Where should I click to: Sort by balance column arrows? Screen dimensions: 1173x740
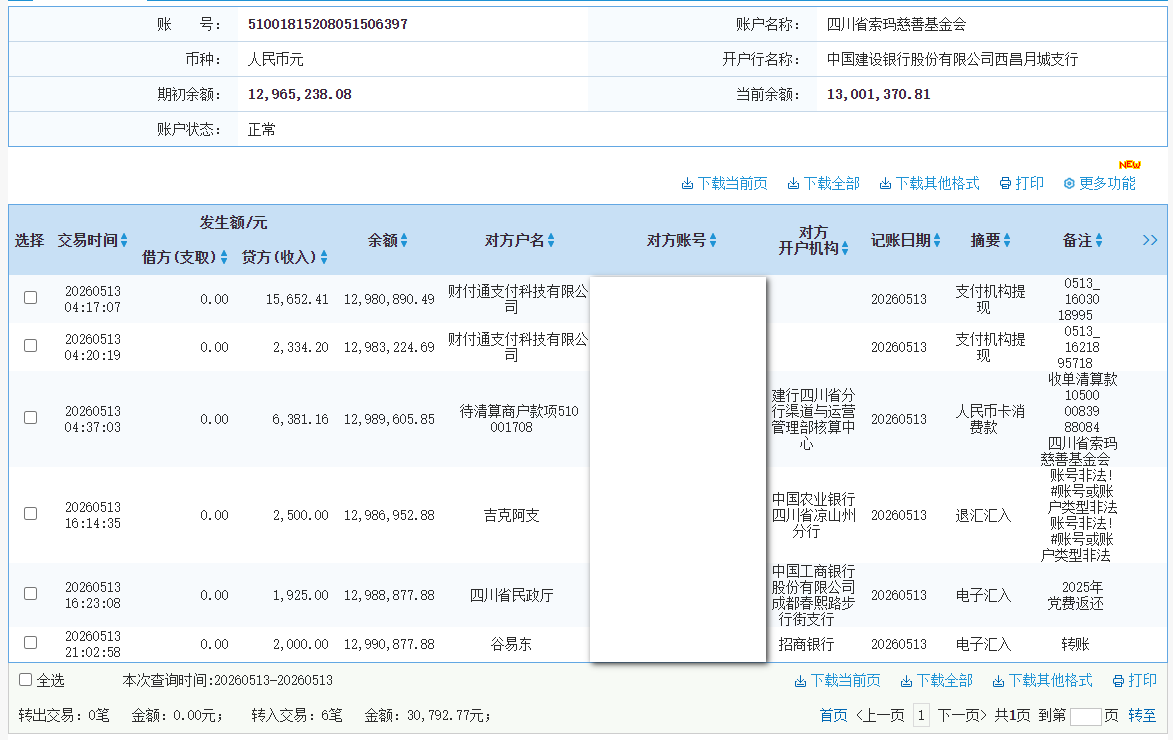click(x=404, y=240)
